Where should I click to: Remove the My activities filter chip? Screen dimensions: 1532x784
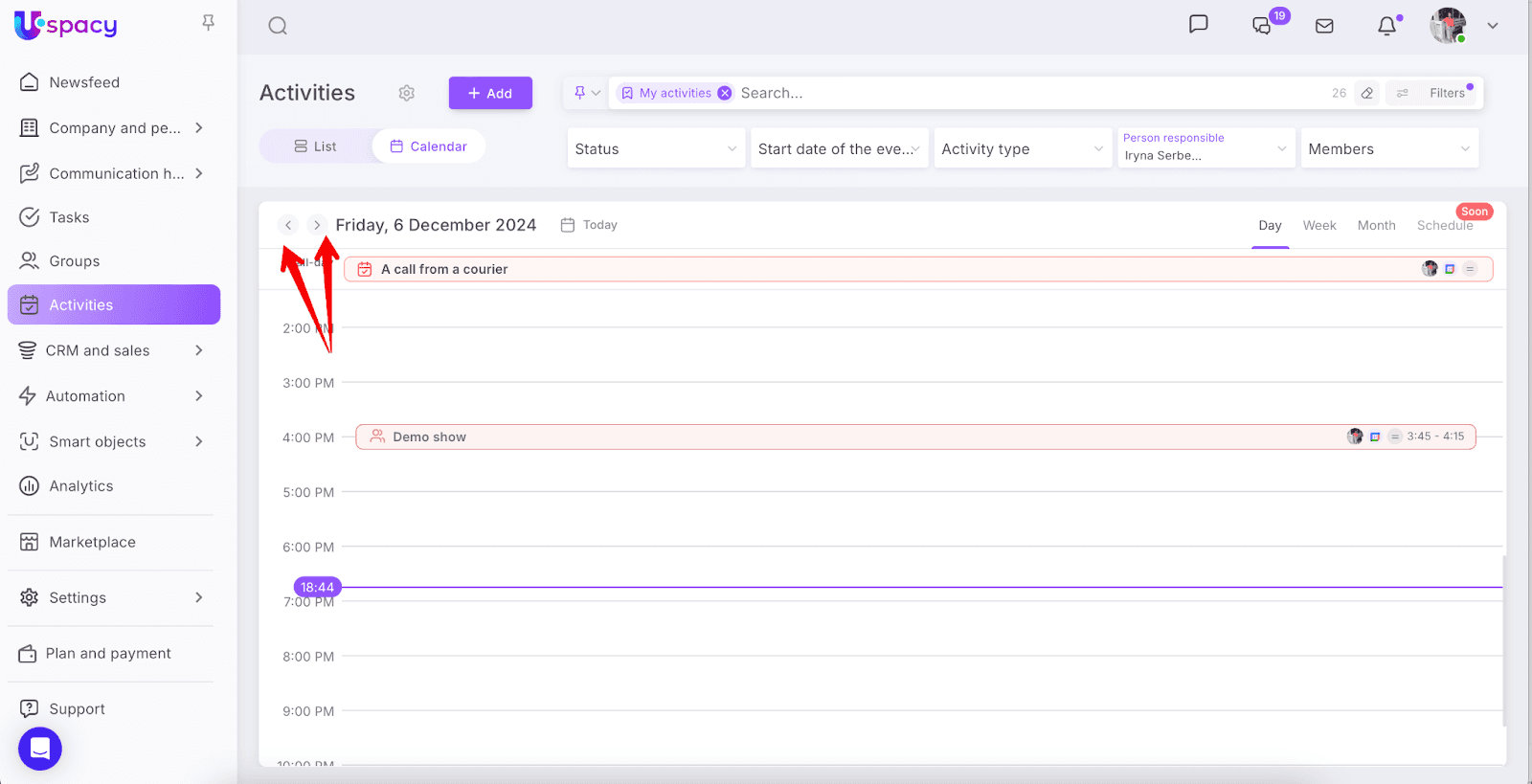(725, 93)
